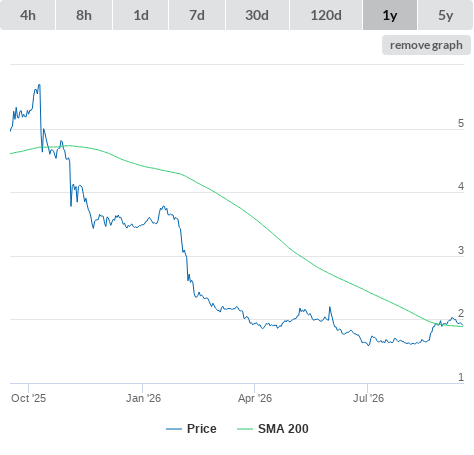Expand chart to 5y range
Image resolution: width=474 pixels, height=455 pixels.
(445, 15)
